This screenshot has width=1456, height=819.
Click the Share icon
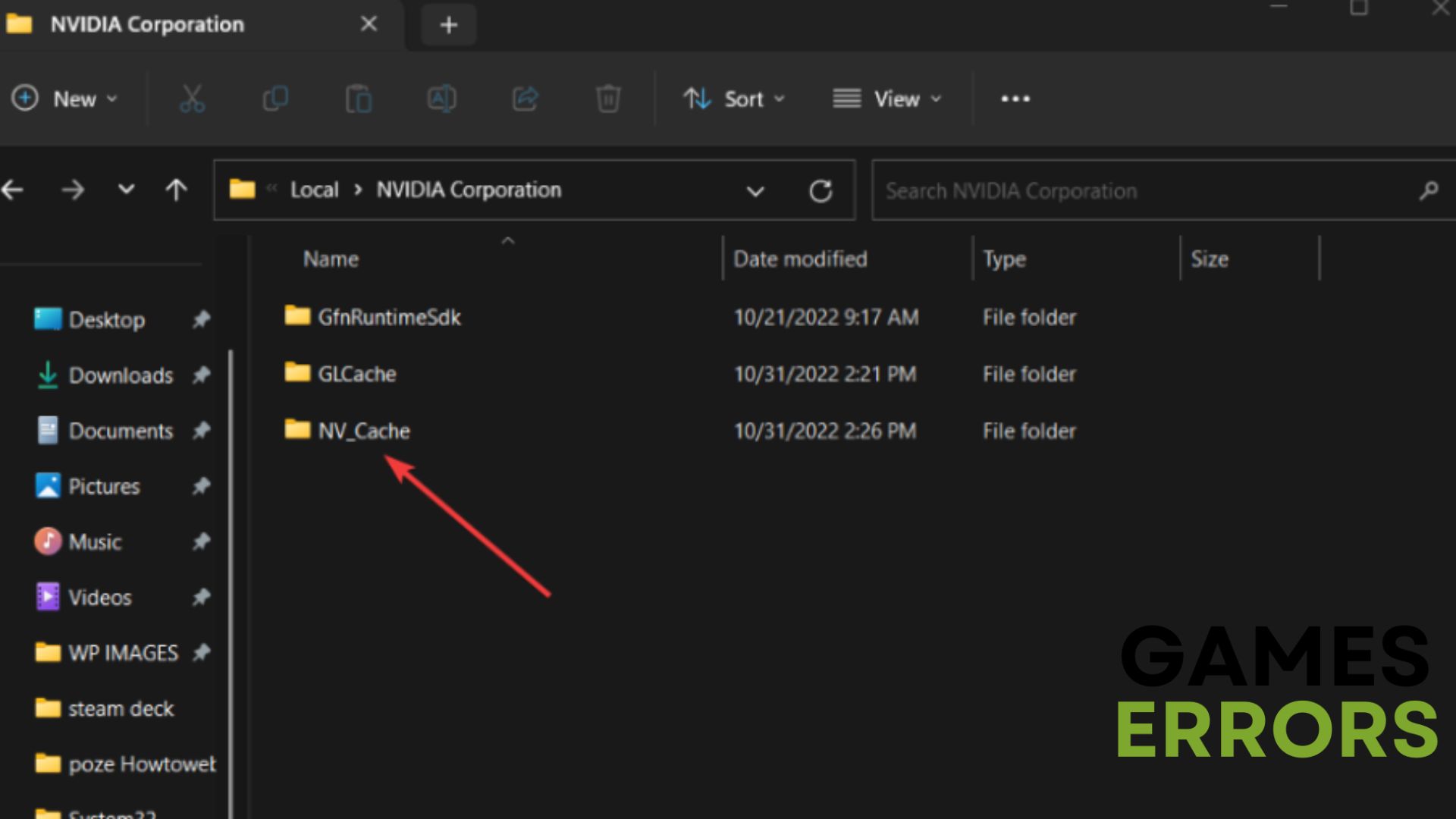tap(526, 99)
